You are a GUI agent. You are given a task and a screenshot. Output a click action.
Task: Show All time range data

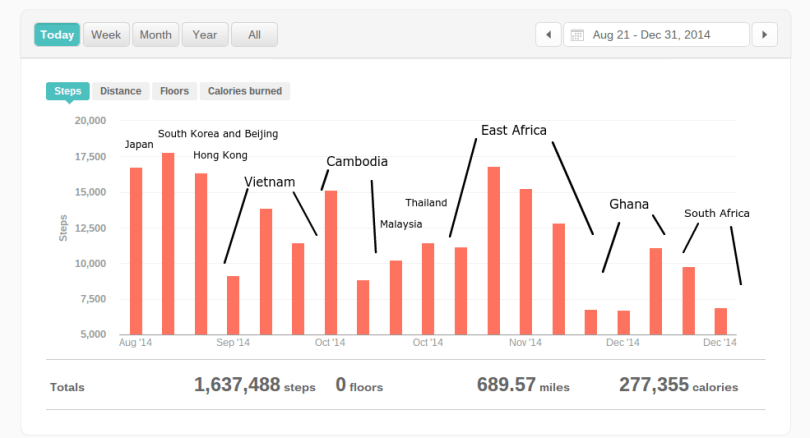tap(254, 35)
